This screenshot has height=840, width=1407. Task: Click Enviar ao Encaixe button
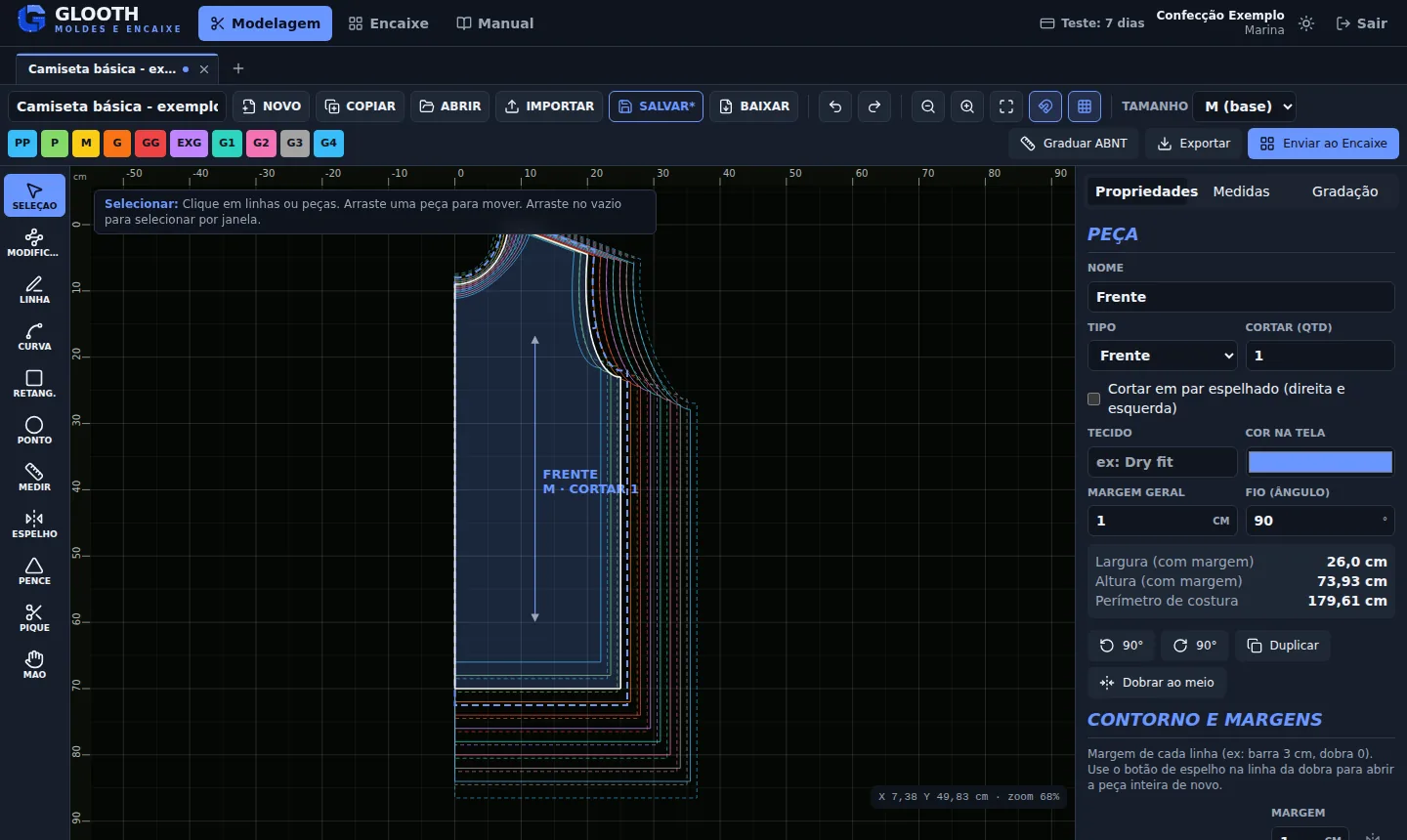pos(1323,144)
